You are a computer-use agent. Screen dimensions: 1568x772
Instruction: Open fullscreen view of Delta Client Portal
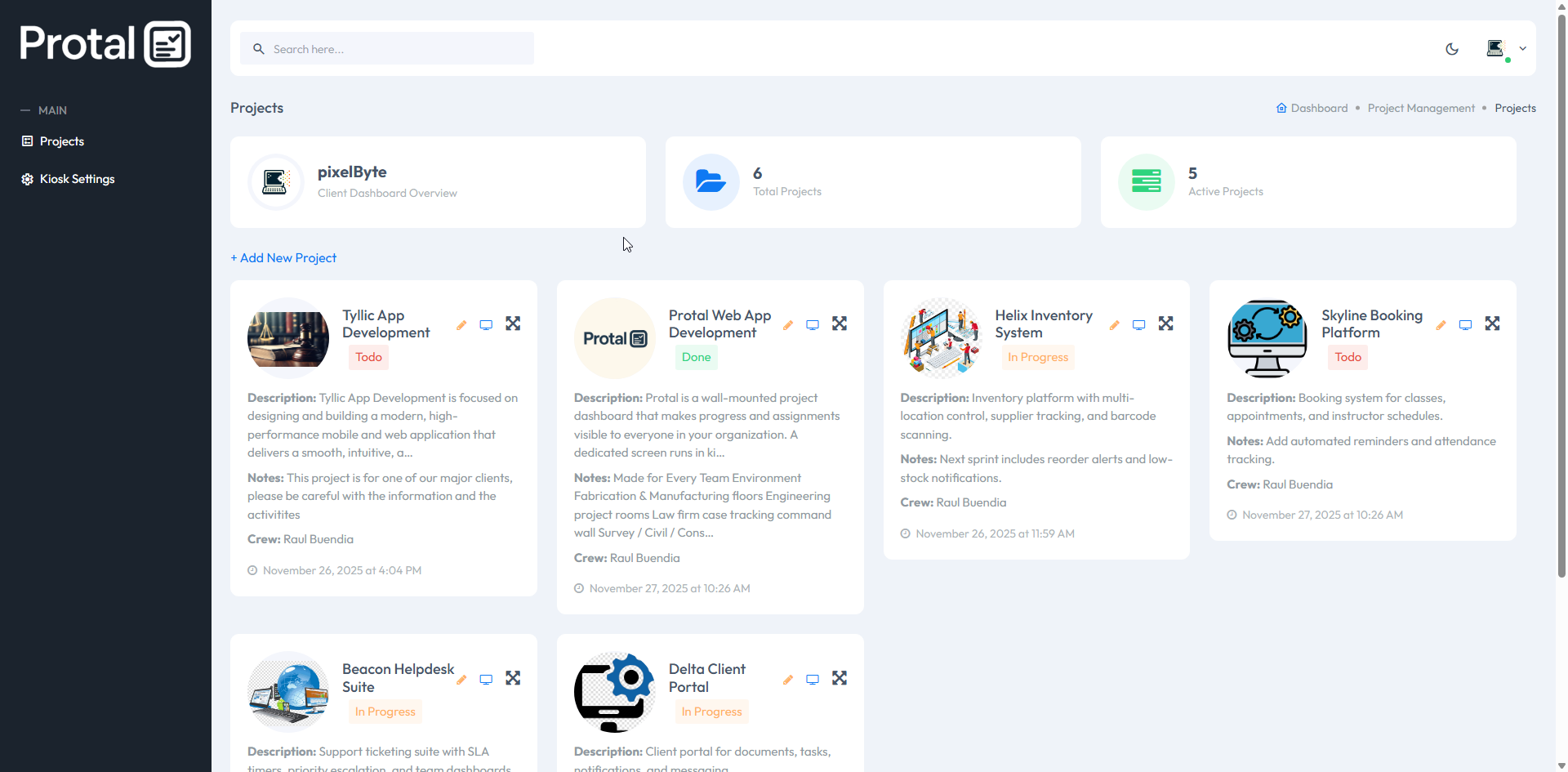[839, 678]
